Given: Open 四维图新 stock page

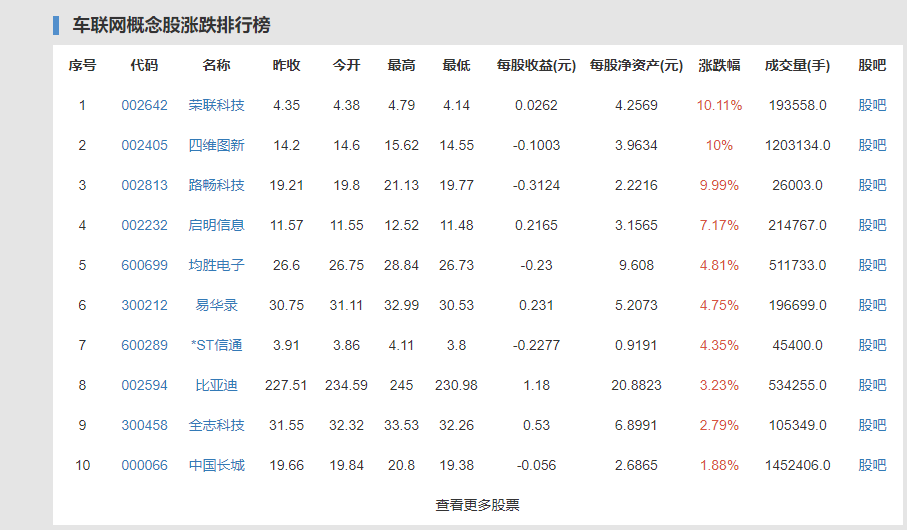Looking at the screenshot, I should point(216,145).
